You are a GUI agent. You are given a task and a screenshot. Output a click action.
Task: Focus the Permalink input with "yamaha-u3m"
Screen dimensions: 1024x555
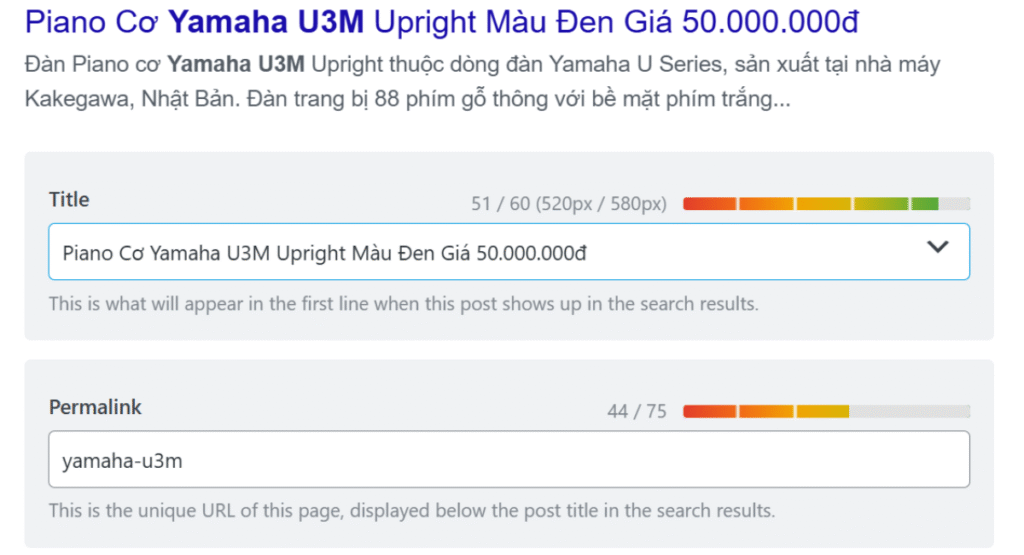(508, 460)
